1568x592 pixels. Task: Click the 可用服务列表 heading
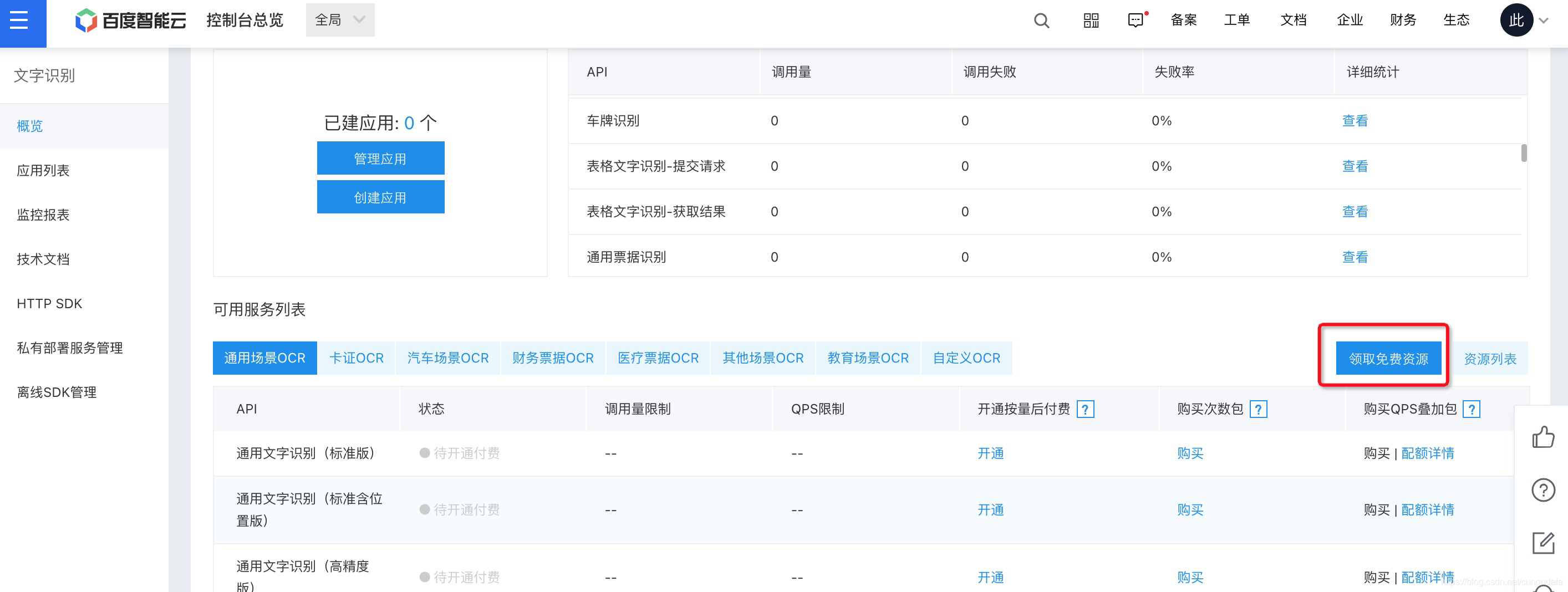pyautogui.click(x=259, y=310)
